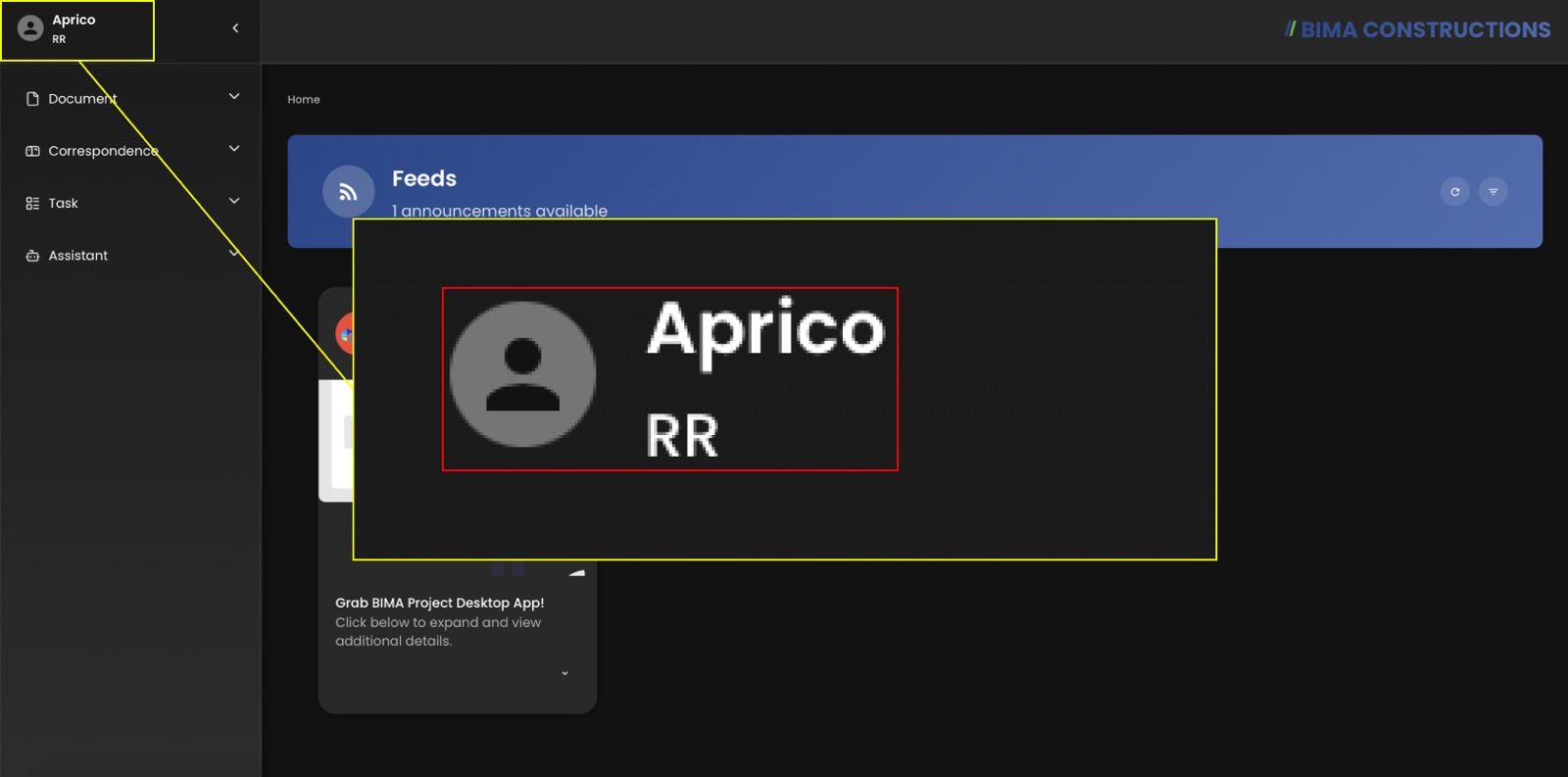Expand the Correspondence menu chevron
The height and width of the screenshot is (777, 1568).
234,149
